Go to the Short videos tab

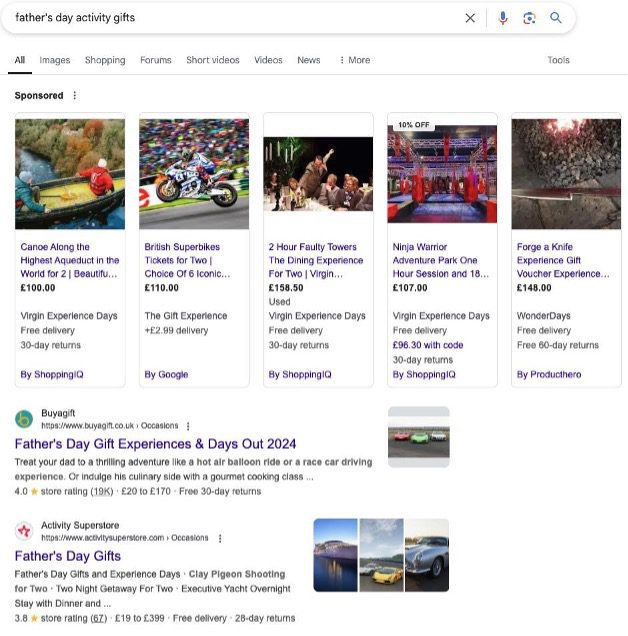[x=213, y=60]
